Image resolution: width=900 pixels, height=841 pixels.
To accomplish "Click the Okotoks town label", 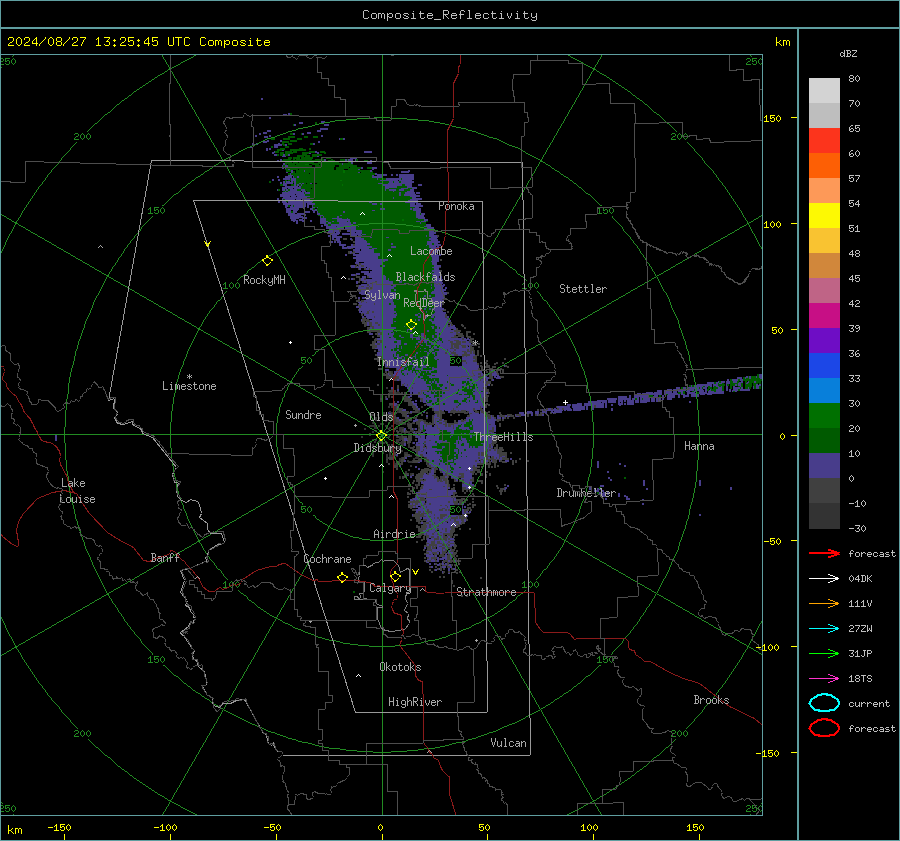I will (x=400, y=667).
